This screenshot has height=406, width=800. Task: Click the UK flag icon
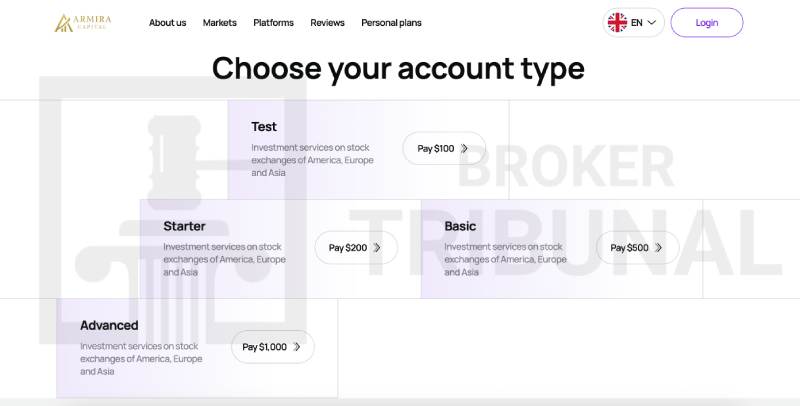click(618, 22)
